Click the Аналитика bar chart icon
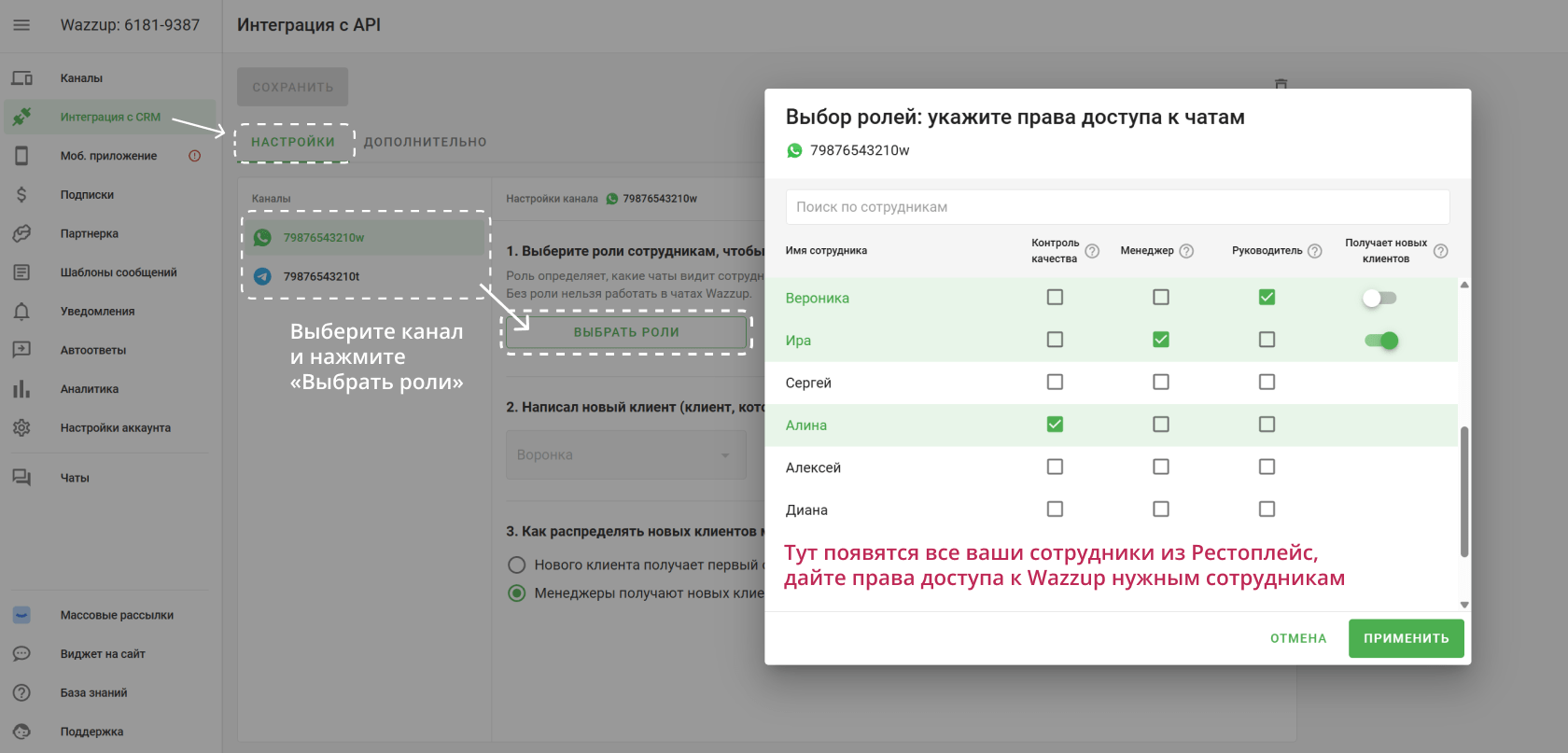This screenshot has width=1568, height=753. [21, 389]
